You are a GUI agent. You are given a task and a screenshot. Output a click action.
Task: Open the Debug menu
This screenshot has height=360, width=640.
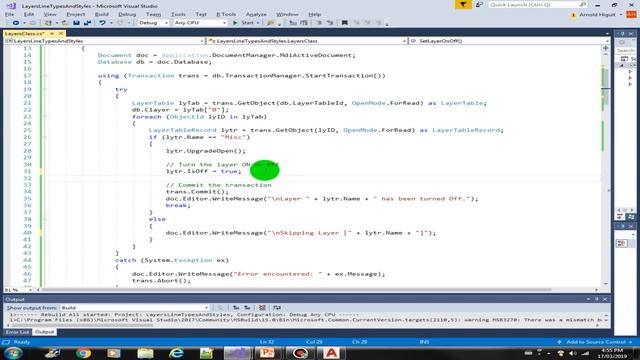(127, 14)
